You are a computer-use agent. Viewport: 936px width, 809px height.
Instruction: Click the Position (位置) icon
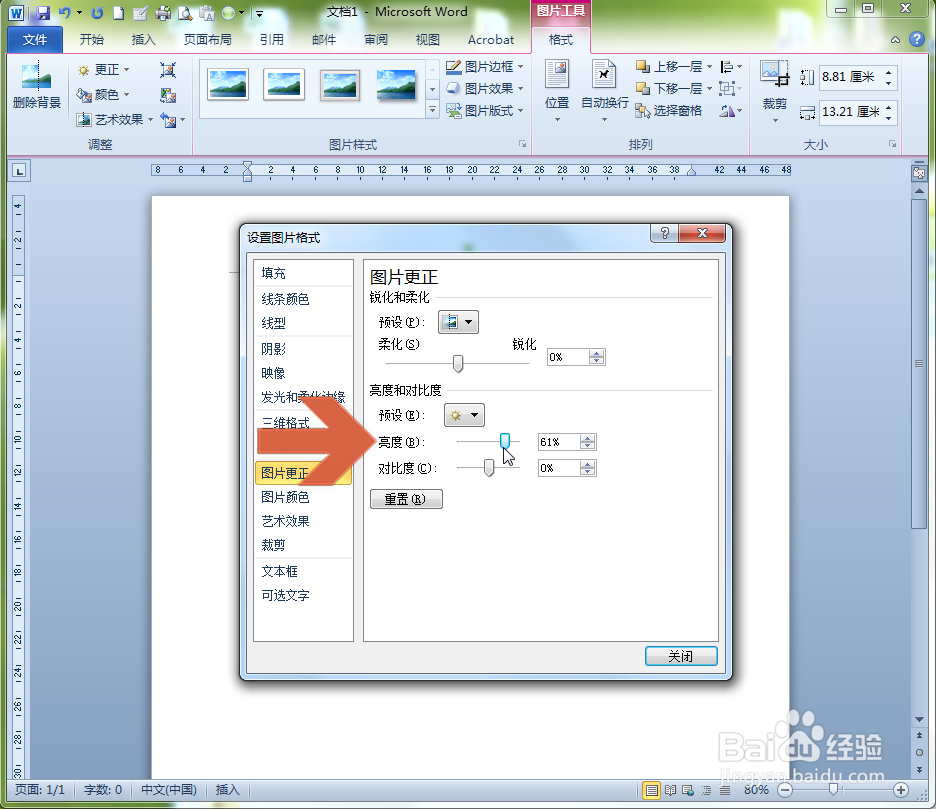pos(557,76)
